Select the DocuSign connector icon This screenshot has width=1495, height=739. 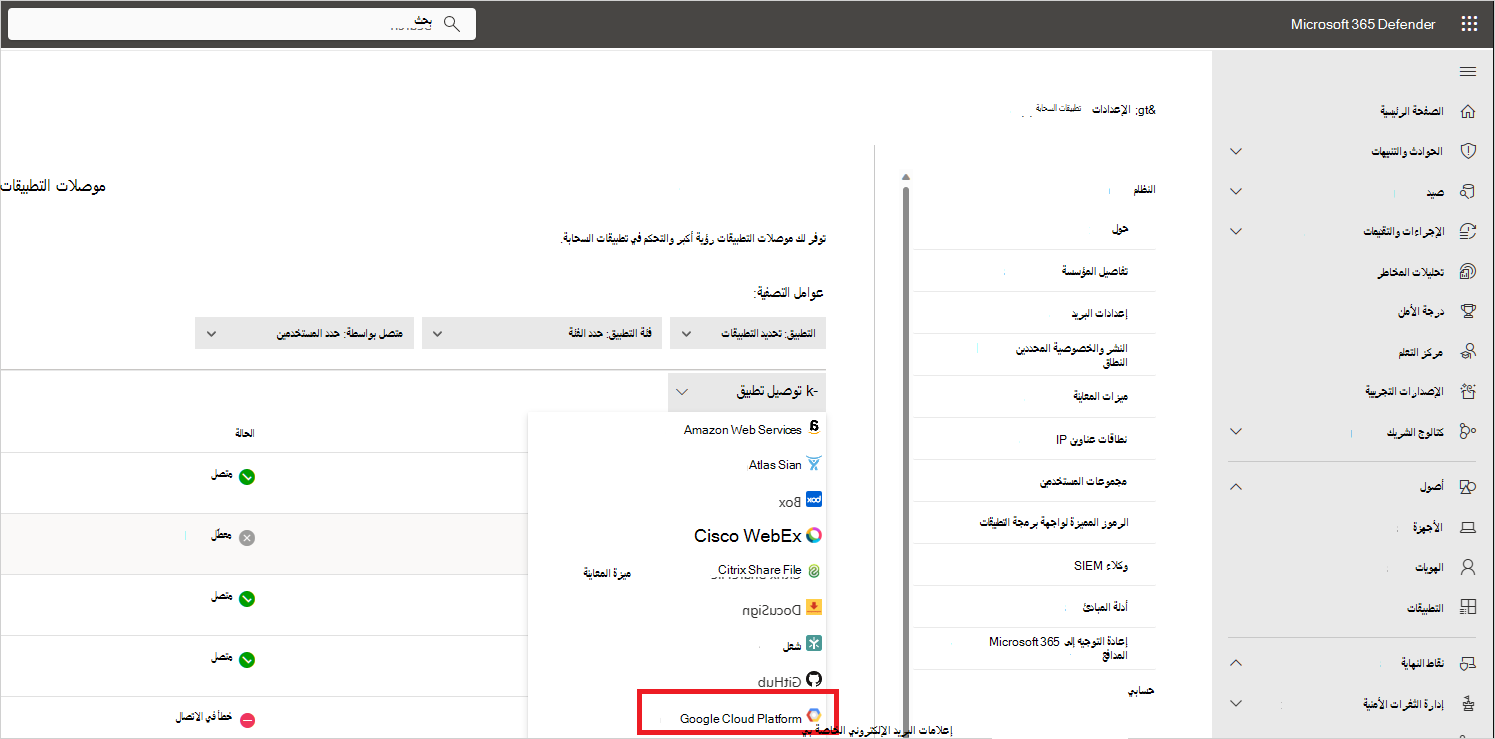click(814, 607)
